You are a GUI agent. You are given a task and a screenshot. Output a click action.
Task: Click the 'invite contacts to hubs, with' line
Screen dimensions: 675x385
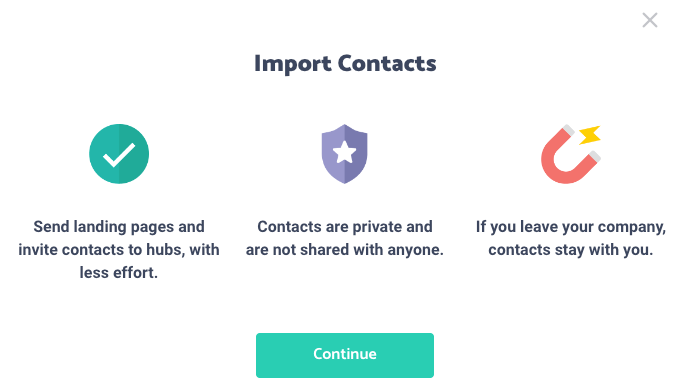tap(119, 250)
